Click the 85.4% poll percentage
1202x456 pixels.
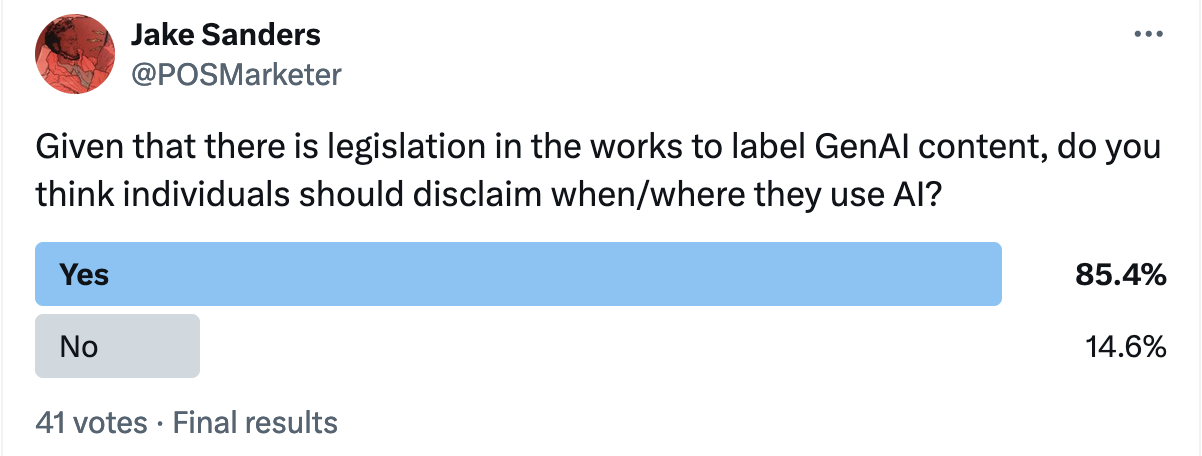tap(1120, 275)
